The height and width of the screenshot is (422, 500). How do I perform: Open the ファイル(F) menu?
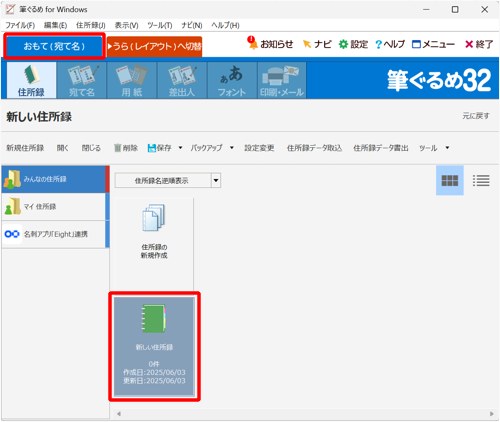20,25
